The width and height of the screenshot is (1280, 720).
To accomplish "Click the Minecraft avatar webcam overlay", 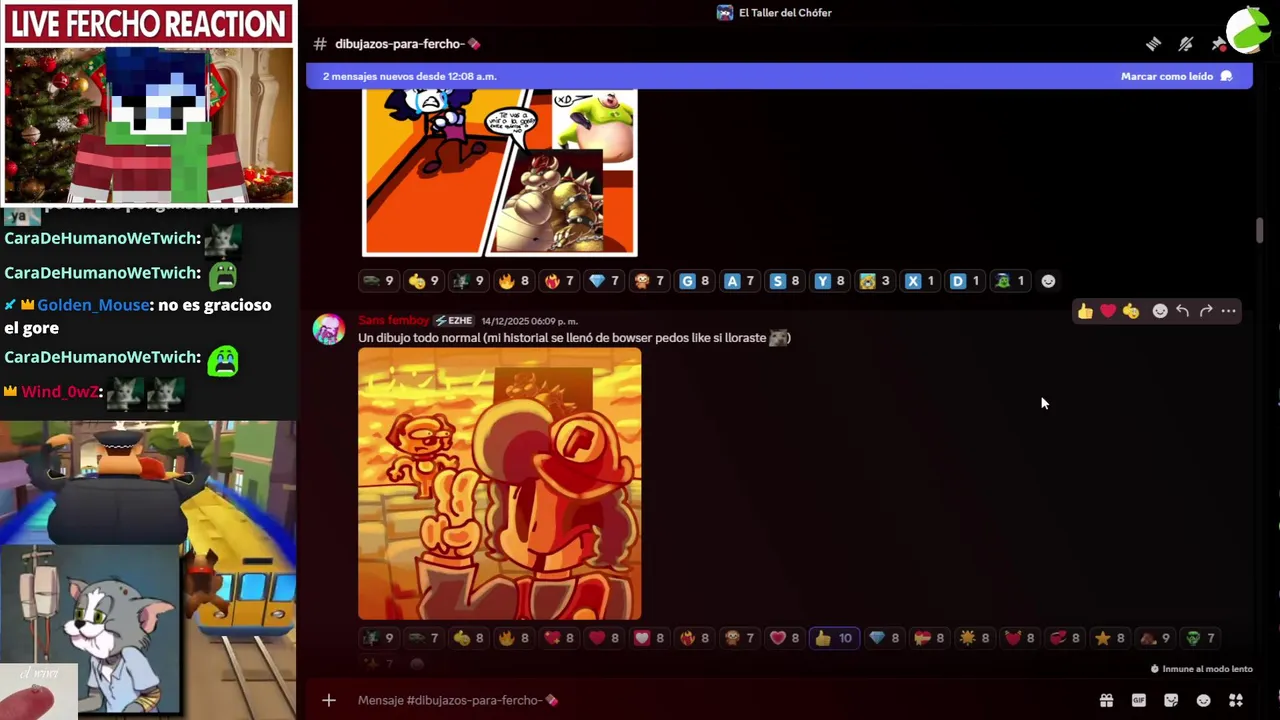I will click(x=149, y=125).
